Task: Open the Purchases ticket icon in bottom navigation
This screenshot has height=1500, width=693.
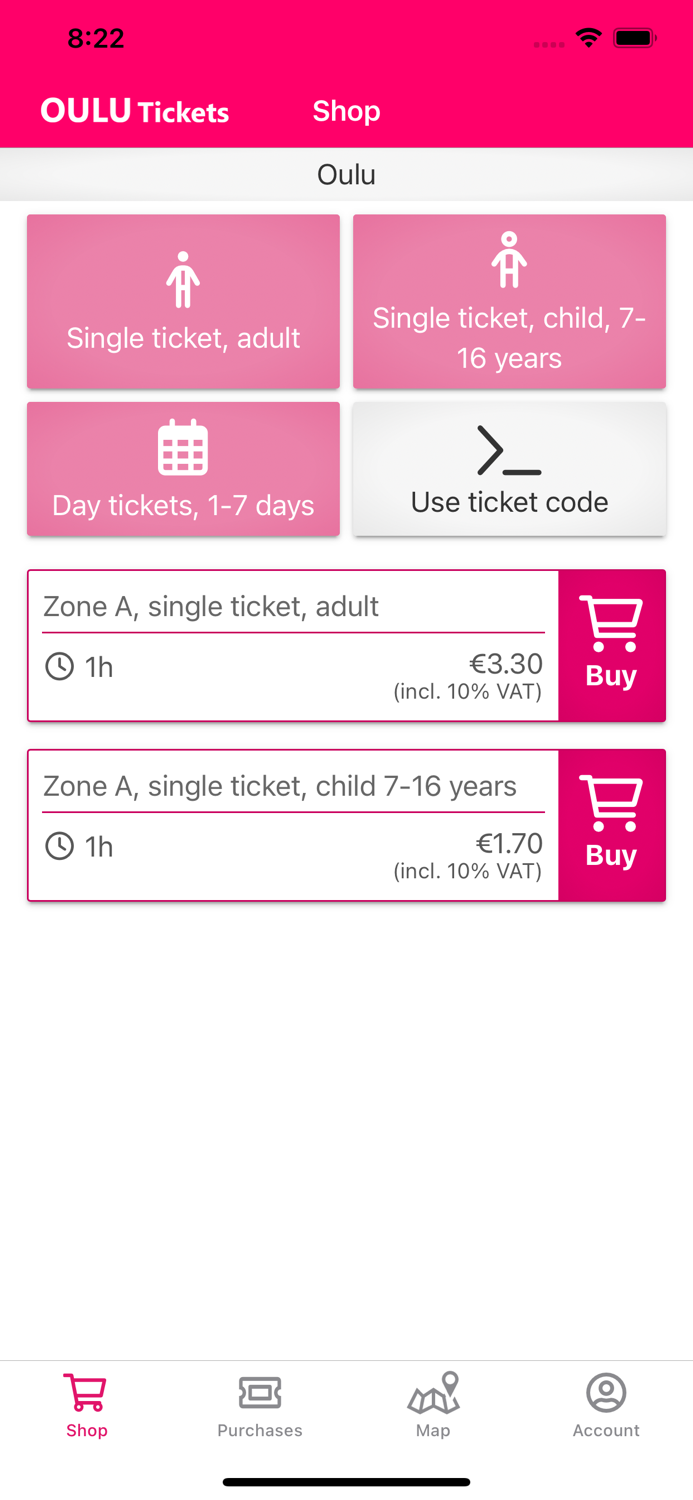Action: (260, 1391)
